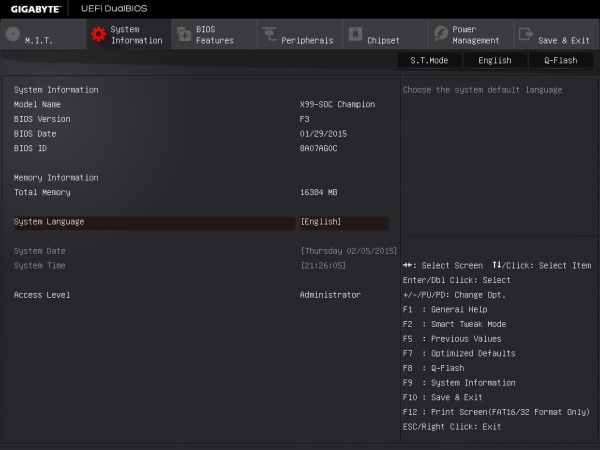
Task: Click the S.T.Mode button
Action: click(x=429, y=60)
